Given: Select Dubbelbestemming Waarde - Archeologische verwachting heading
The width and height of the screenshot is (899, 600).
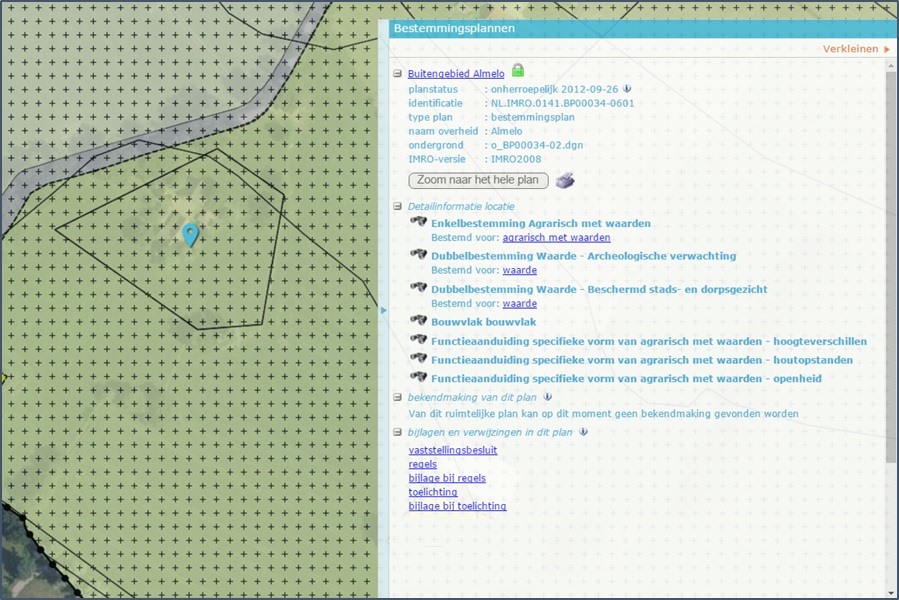Looking at the screenshot, I should [584, 256].
